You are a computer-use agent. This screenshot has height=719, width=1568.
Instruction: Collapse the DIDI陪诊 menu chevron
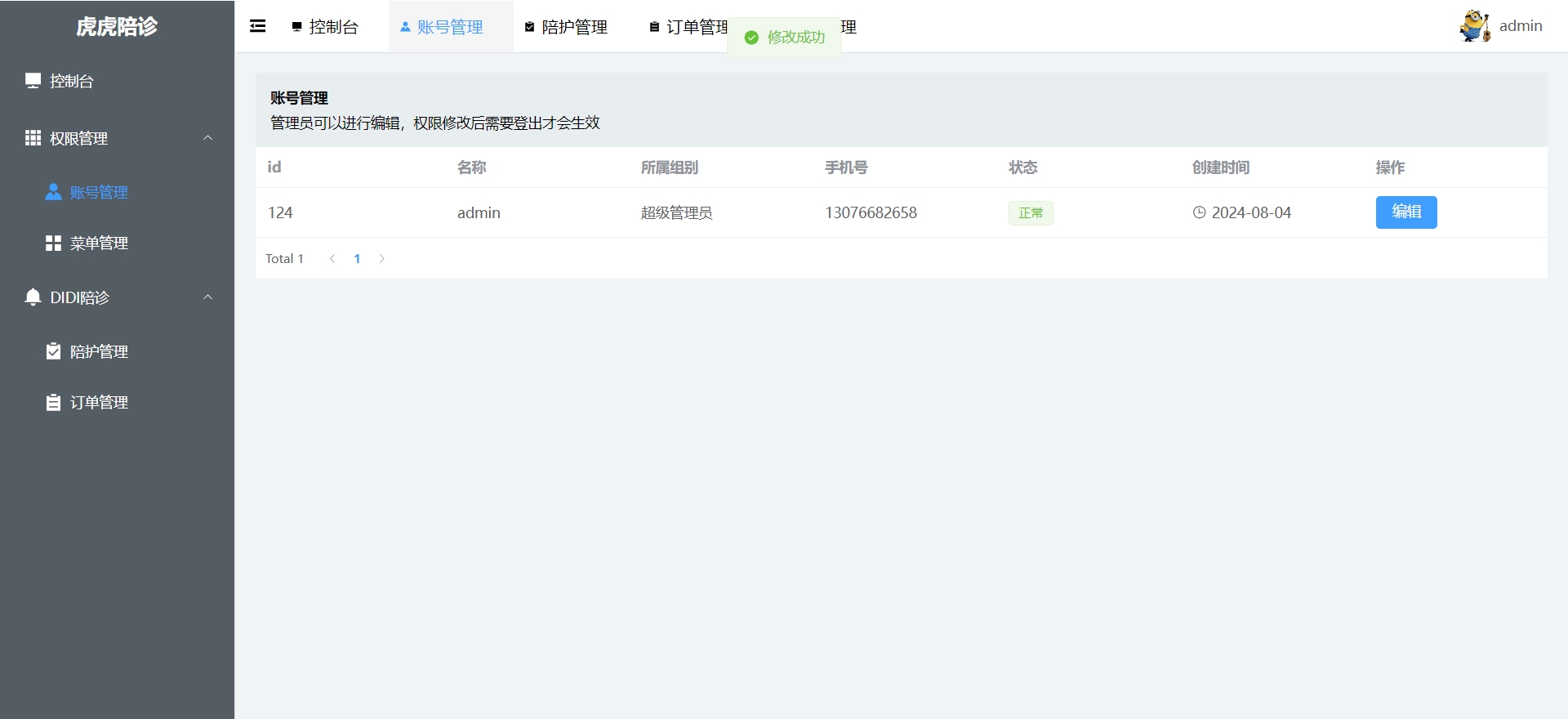click(x=207, y=297)
